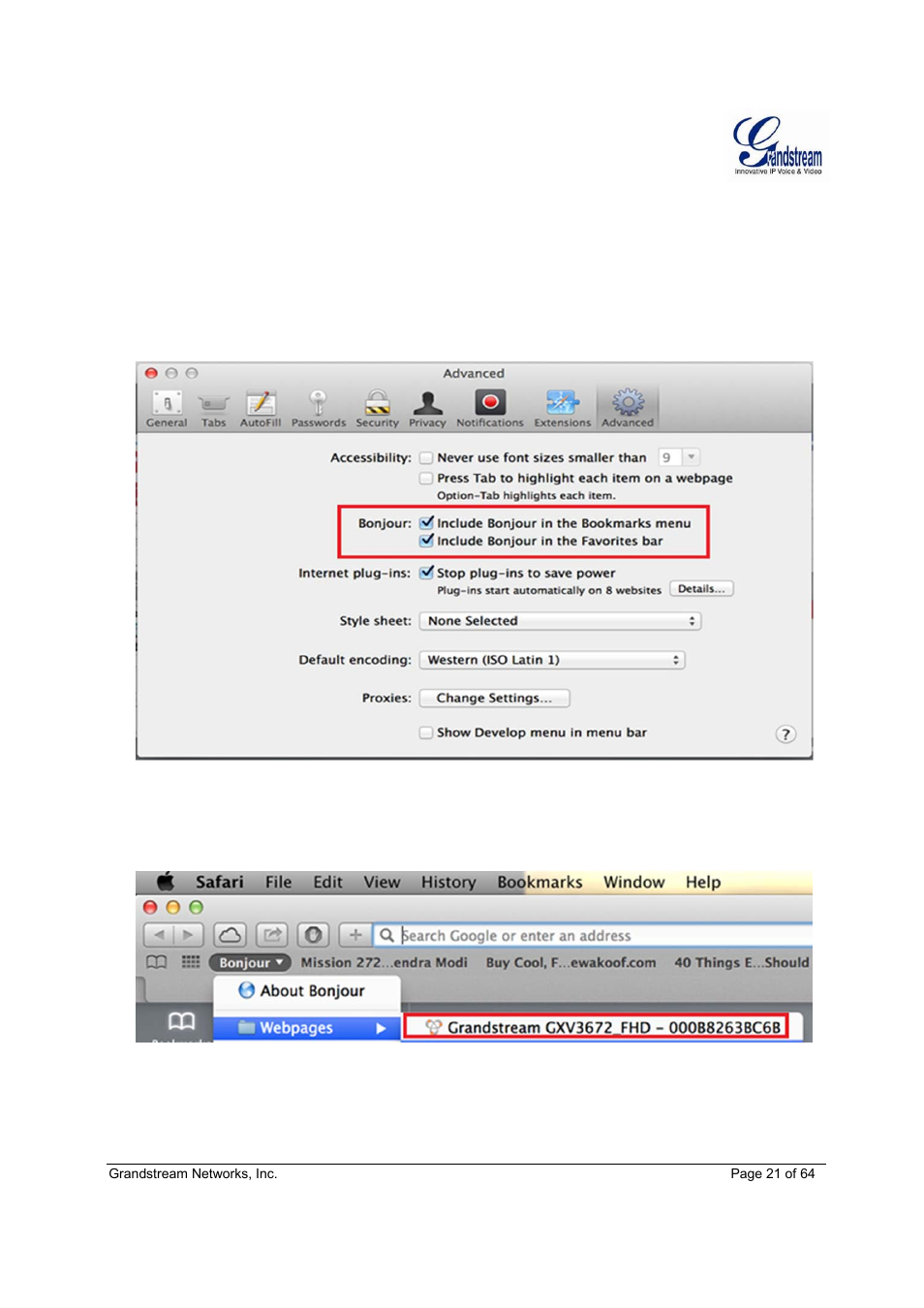
Task: Open the File menu
Action: [x=279, y=882]
